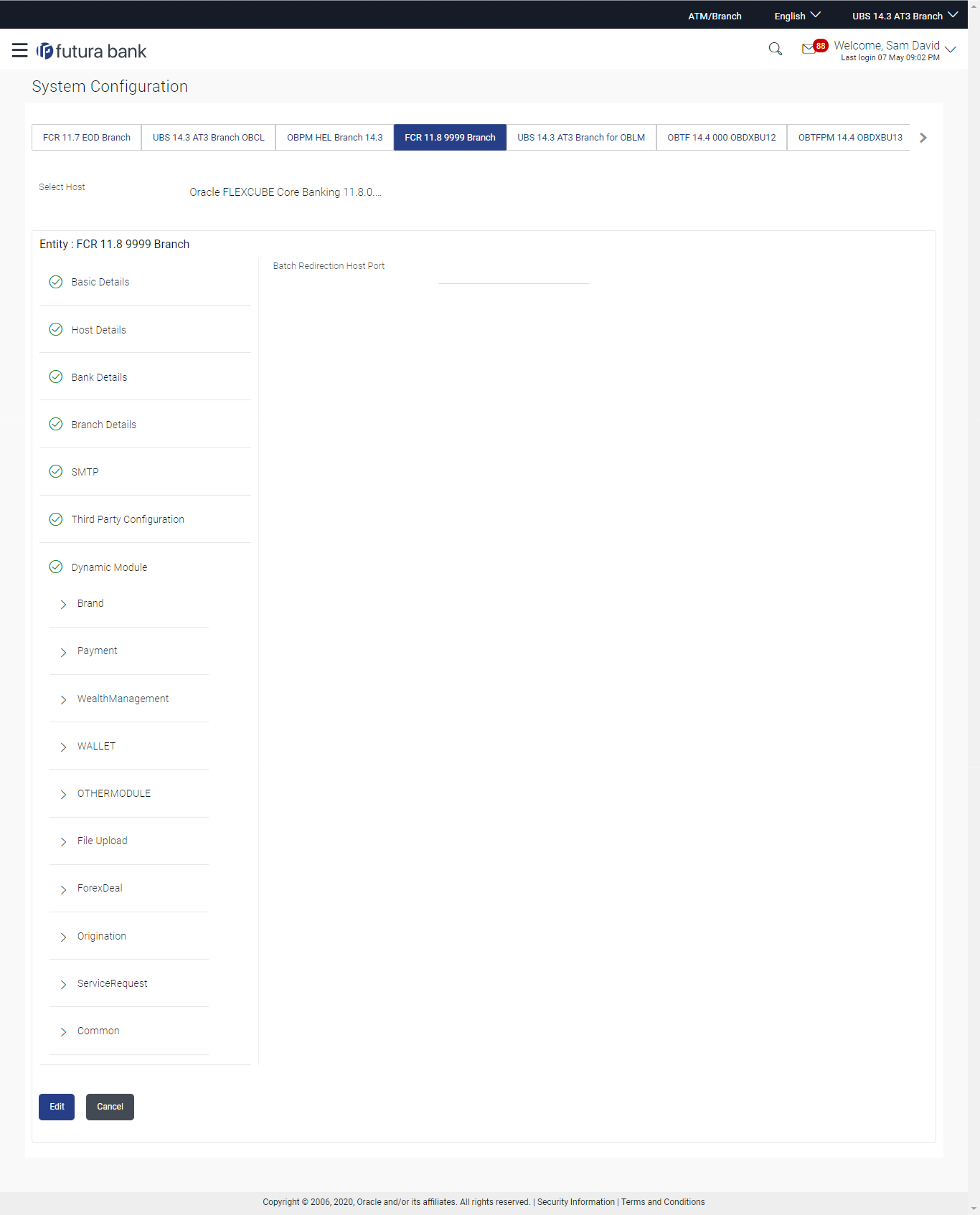This screenshot has height=1215, width=980.
Task: Switch to UBS 14.3 AT3 Branch for OBLM tab
Action: pos(581,137)
